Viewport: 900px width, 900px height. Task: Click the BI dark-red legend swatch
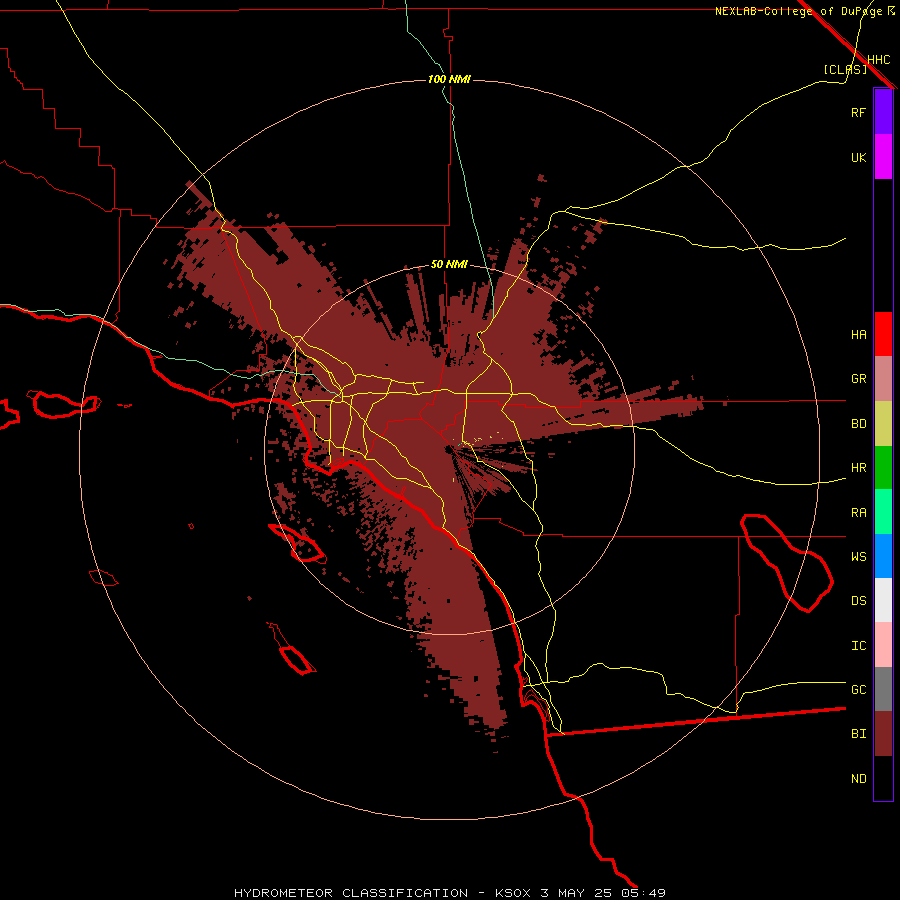[883, 734]
